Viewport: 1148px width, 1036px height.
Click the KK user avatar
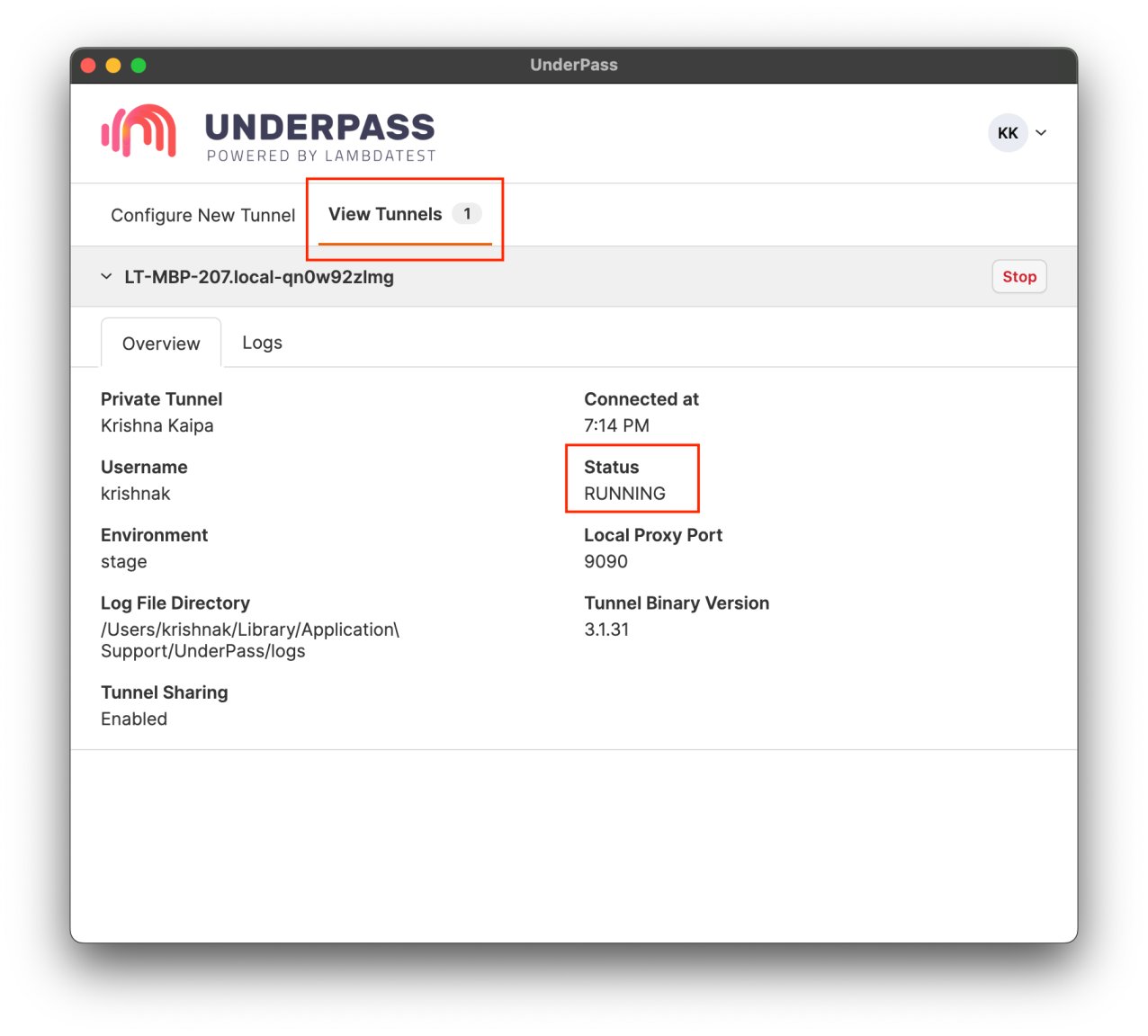[1007, 133]
